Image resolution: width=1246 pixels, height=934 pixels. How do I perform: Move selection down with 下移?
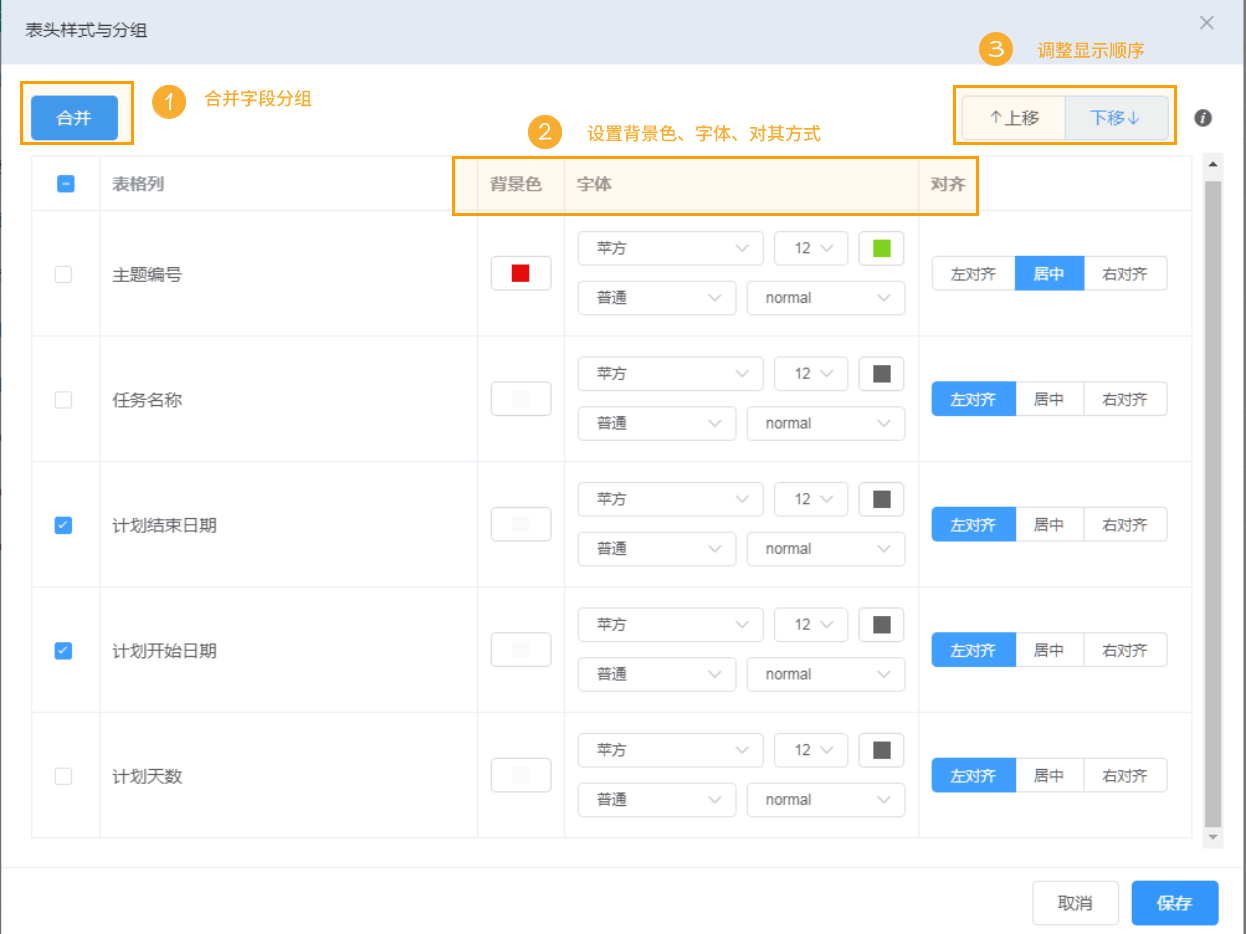1115,118
